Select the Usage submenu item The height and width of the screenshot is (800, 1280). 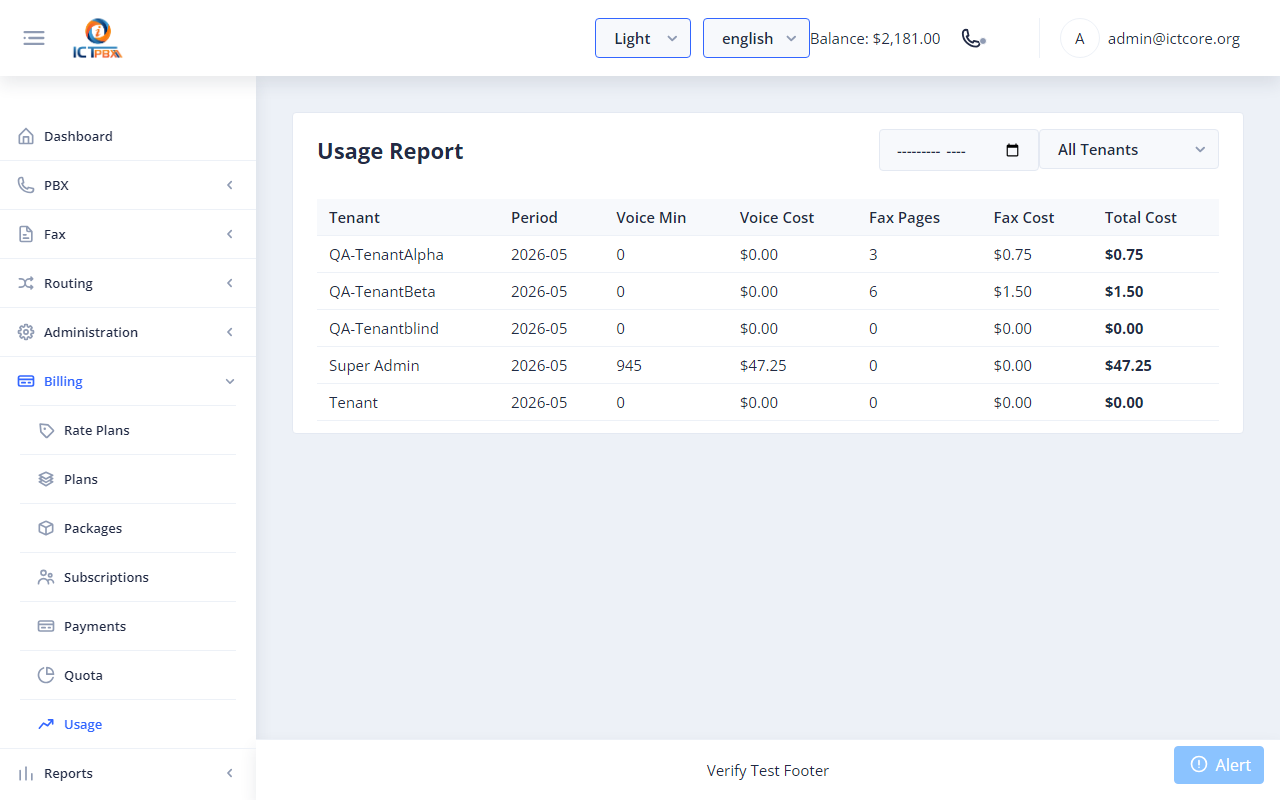128,724
